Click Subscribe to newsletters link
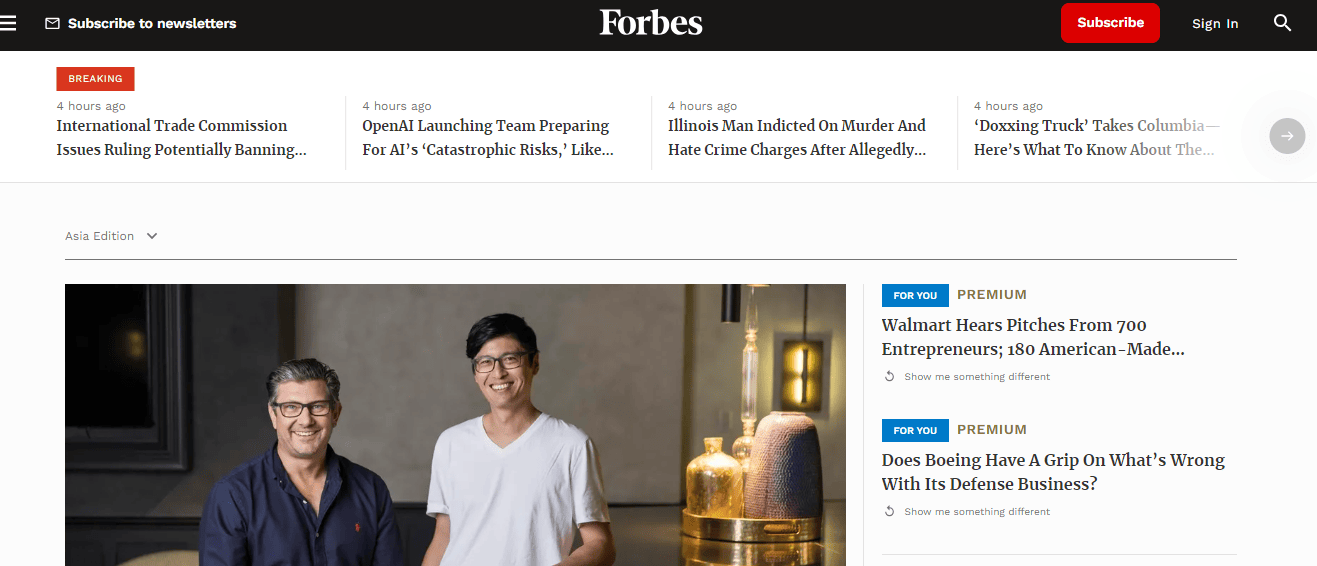The image size is (1317, 566). 152,23
